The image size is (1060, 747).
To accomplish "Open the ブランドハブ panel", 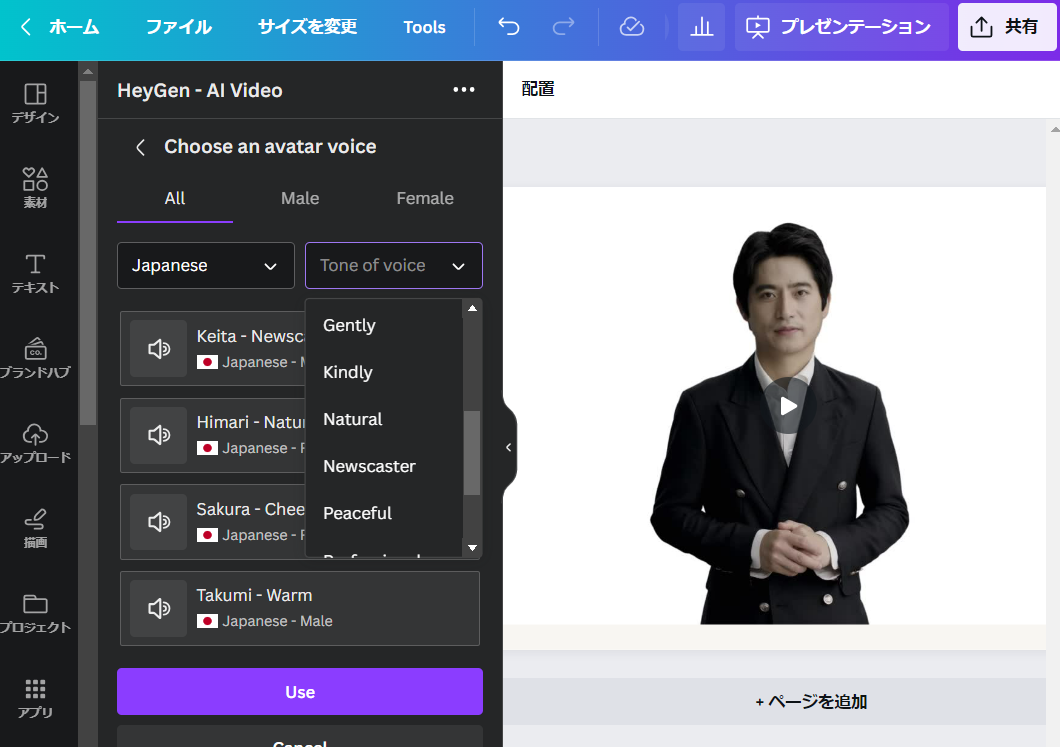I will [35, 358].
